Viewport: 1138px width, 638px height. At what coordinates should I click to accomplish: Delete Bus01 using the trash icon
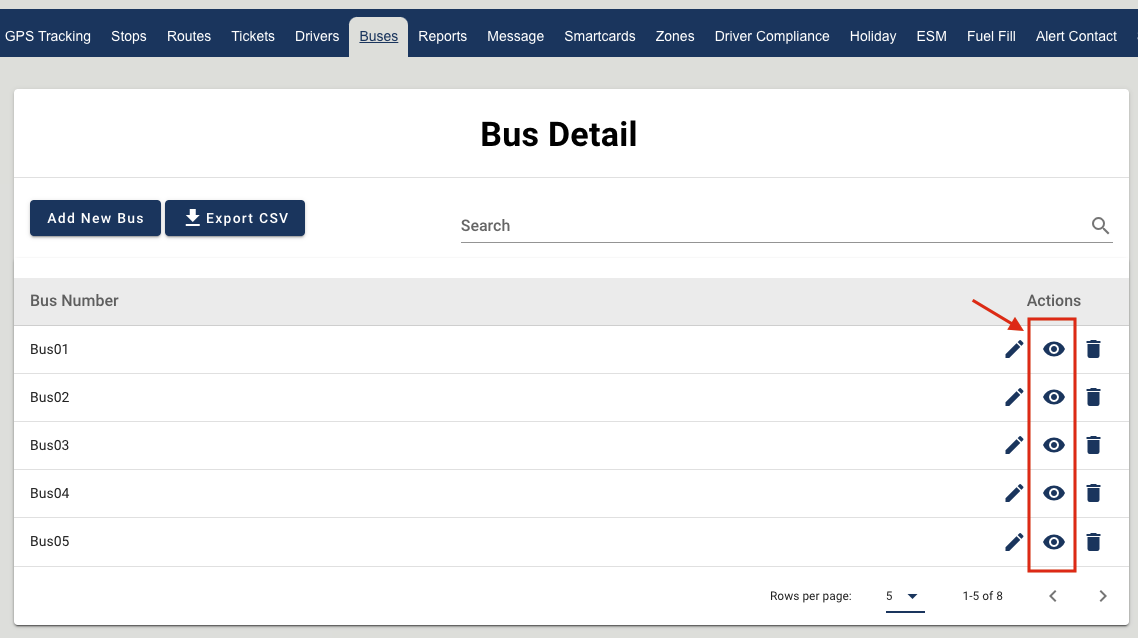coord(1094,349)
